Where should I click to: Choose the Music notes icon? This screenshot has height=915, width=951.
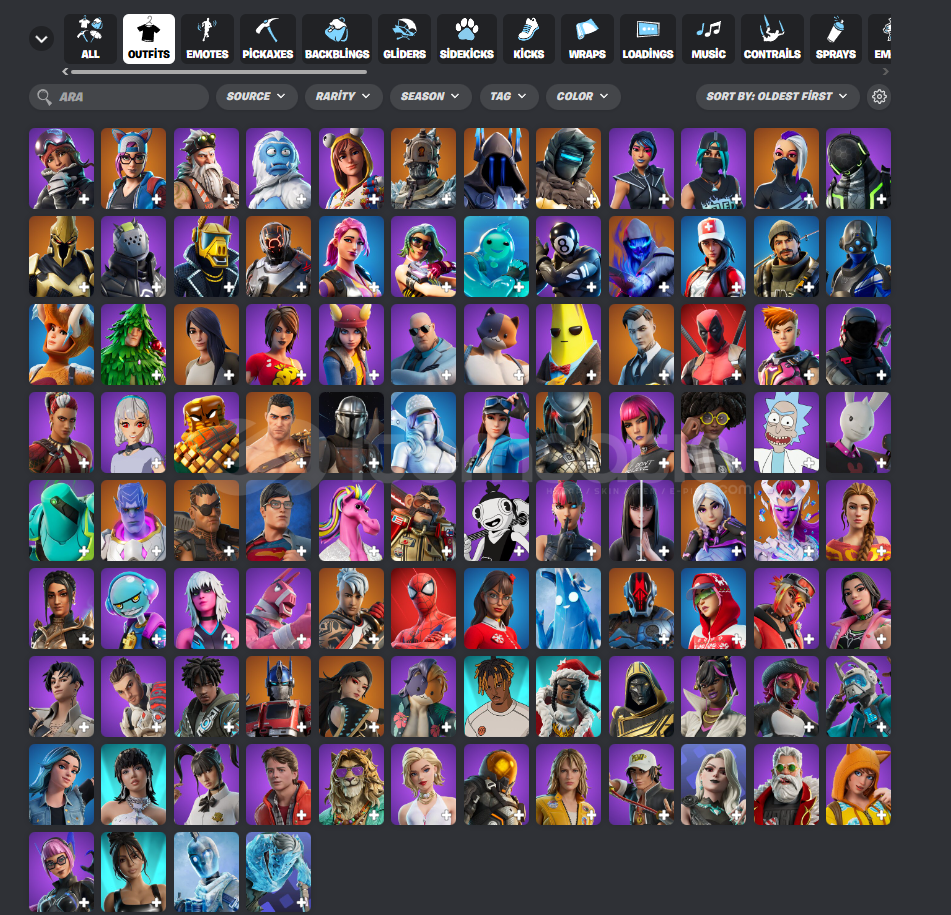click(x=709, y=39)
